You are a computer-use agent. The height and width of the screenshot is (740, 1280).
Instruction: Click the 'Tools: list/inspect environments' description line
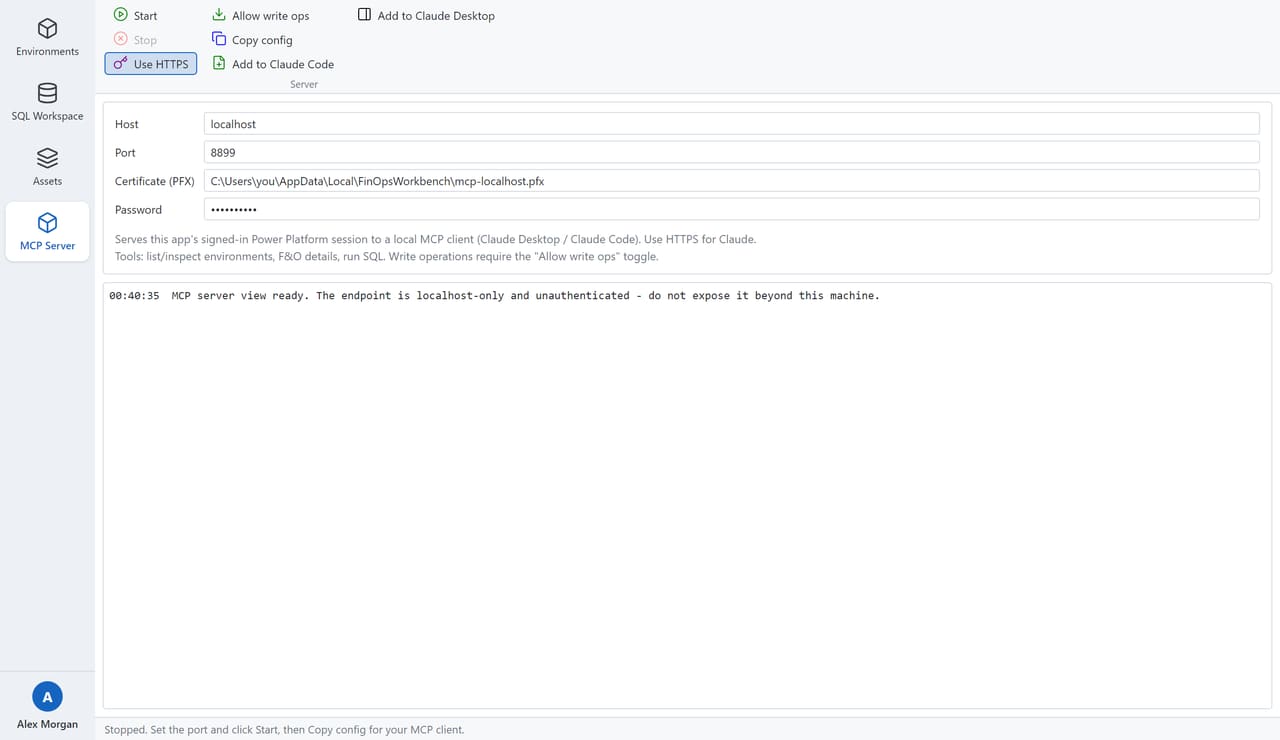387,257
